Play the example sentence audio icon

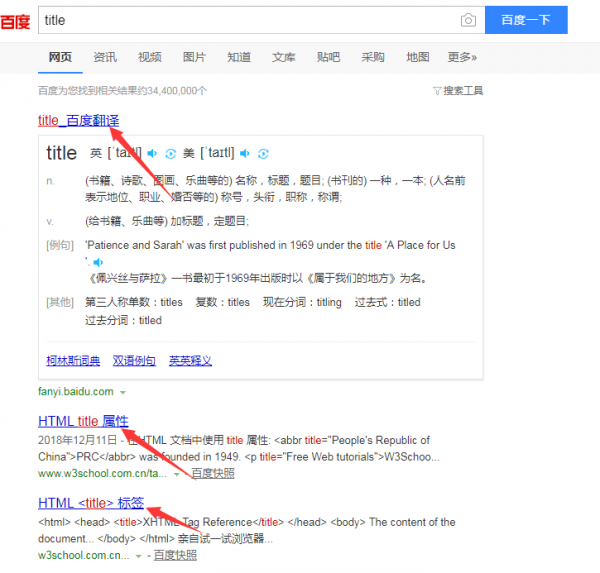point(98,261)
